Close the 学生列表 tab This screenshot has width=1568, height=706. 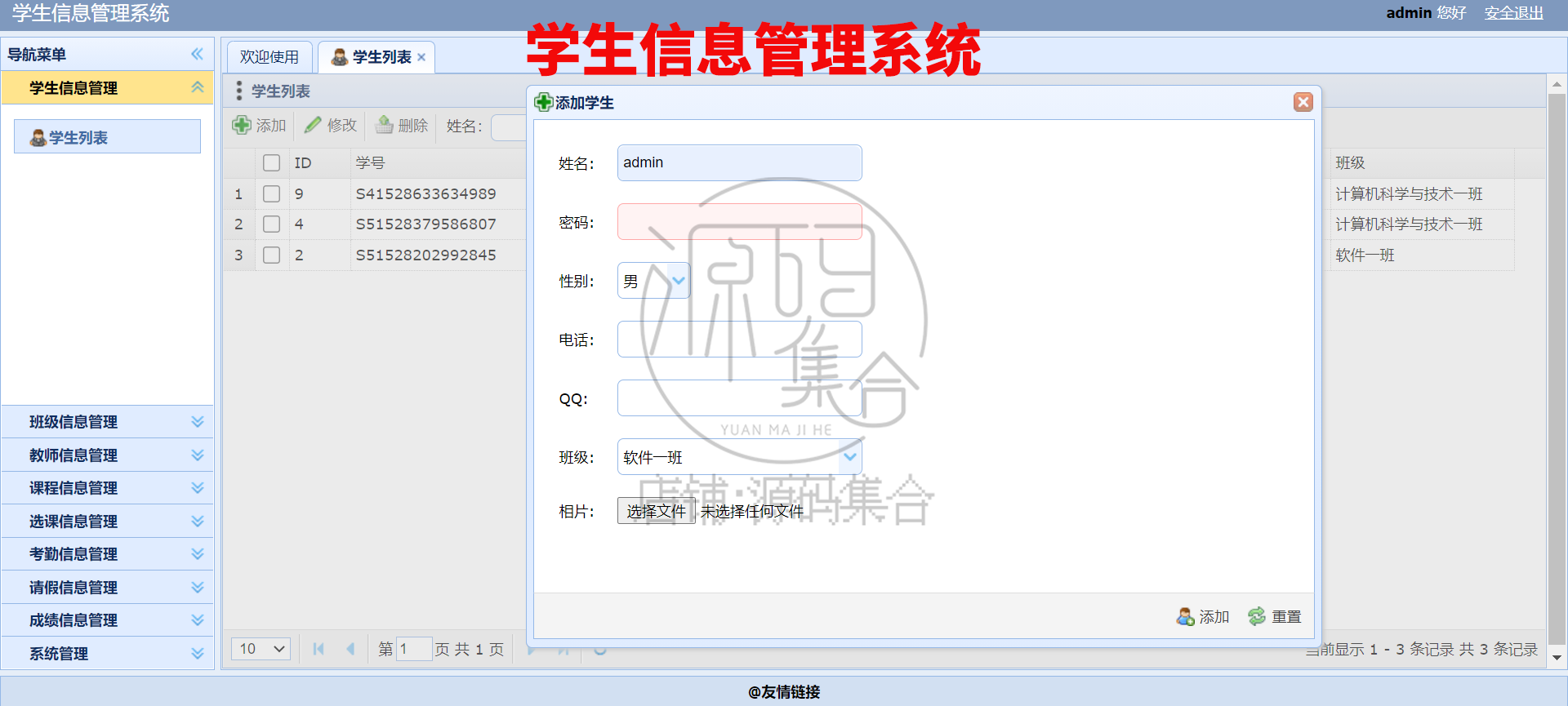pos(421,57)
